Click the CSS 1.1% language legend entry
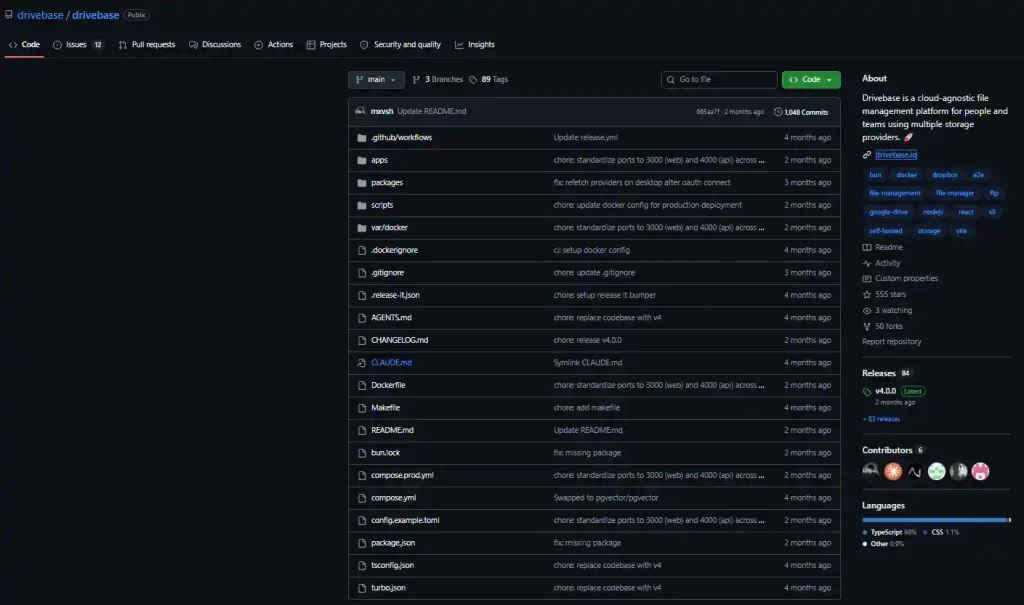The image size is (1024, 605). coord(941,532)
